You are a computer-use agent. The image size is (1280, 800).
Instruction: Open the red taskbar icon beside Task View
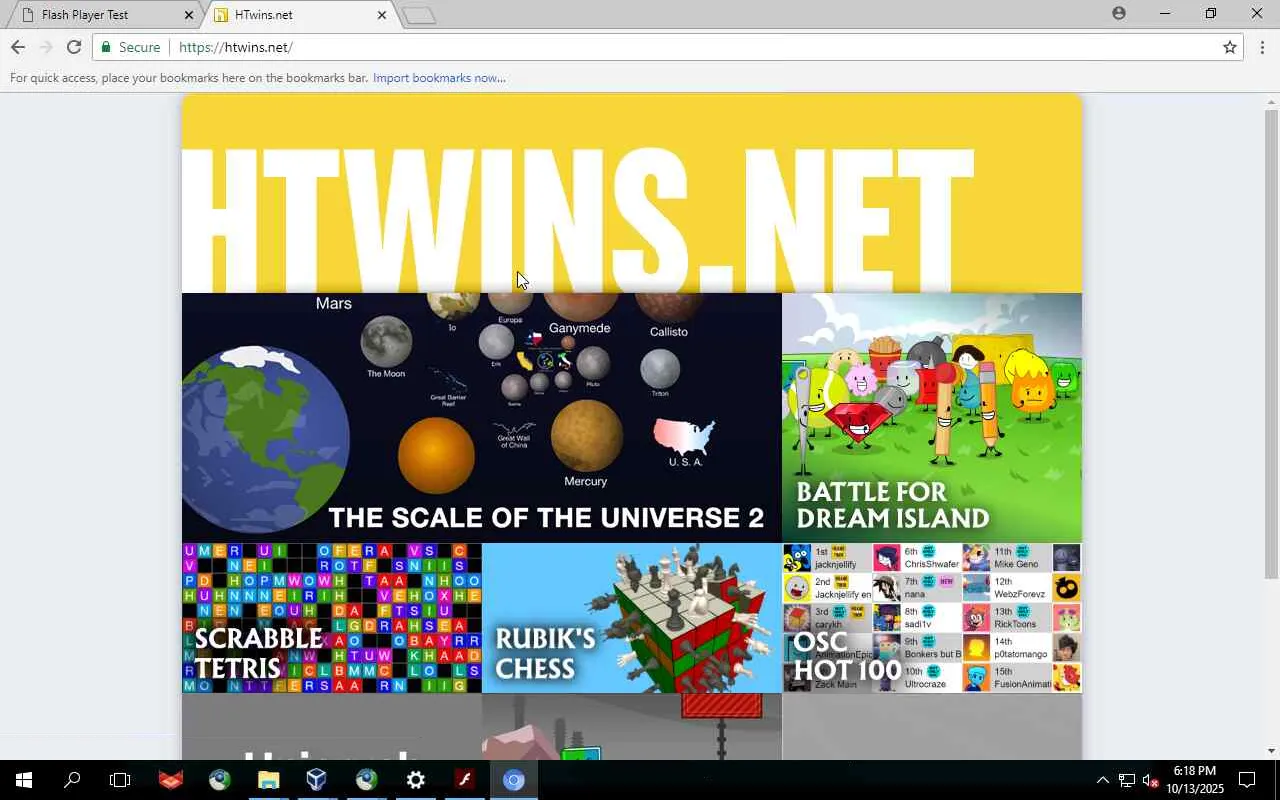pos(170,780)
